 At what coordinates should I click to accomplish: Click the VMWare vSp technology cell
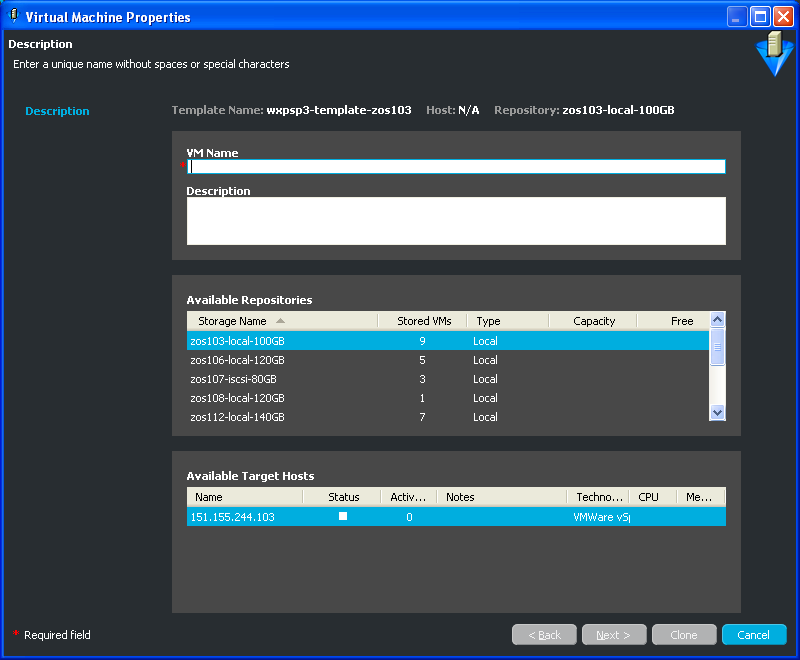pyautogui.click(x=601, y=517)
